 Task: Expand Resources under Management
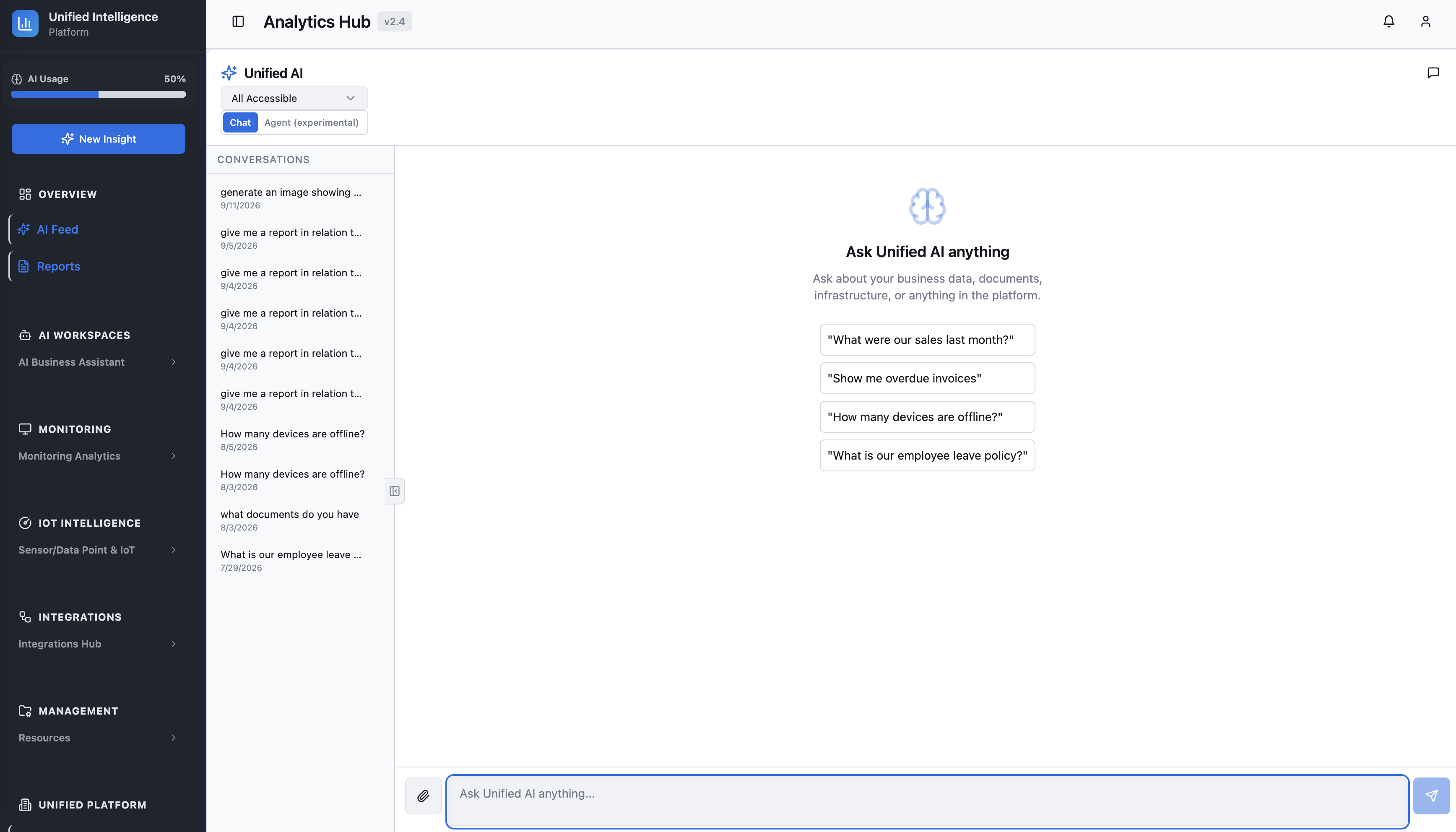tap(98, 738)
